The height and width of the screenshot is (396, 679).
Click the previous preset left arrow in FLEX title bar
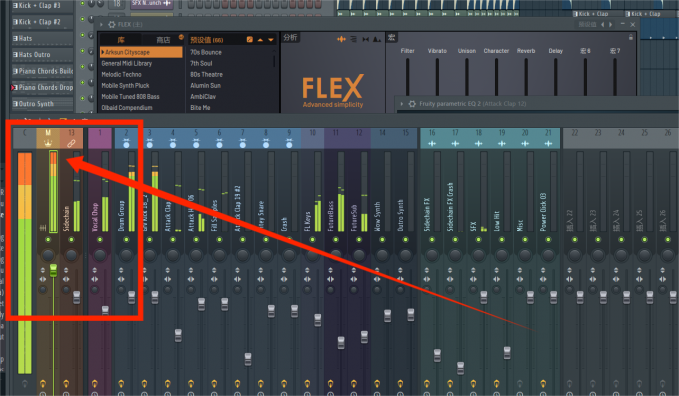click(x=602, y=25)
